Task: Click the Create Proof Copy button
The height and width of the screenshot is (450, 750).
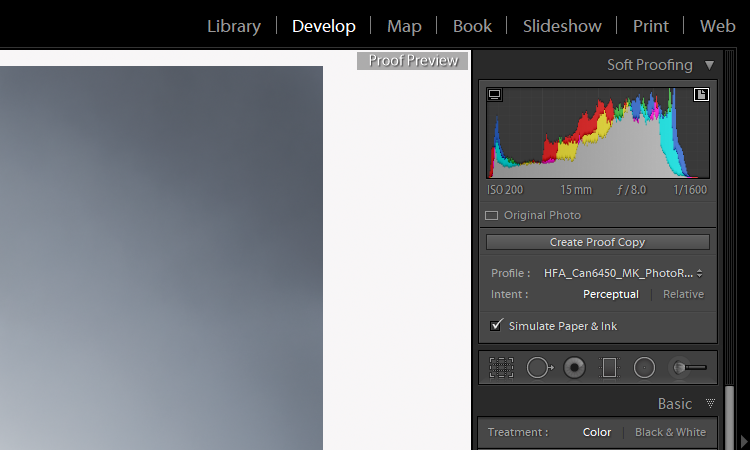Action: [x=597, y=242]
